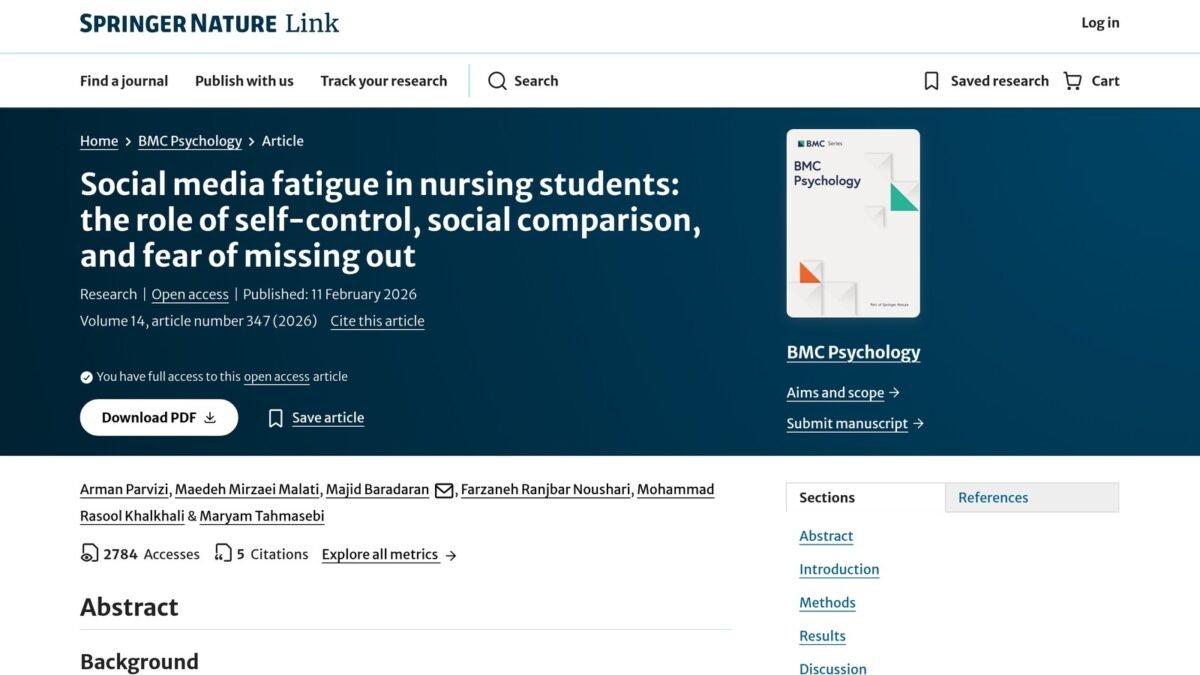Click the Citations quote icon
1200x675 pixels.
pos(223,553)
